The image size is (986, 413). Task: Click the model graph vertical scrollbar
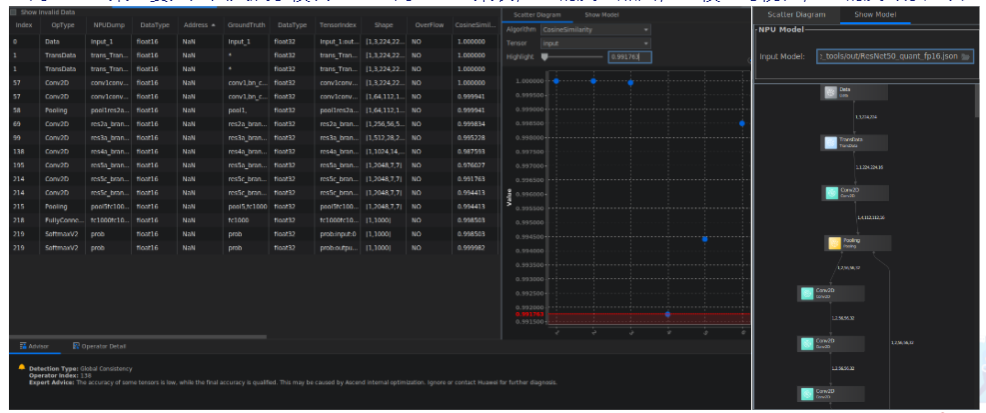click(977, 101)
